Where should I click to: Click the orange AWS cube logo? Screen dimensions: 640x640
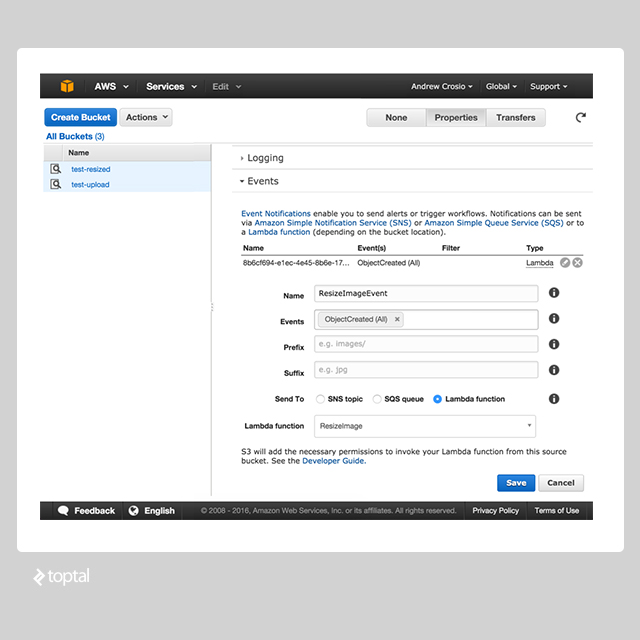click(66, 86)
